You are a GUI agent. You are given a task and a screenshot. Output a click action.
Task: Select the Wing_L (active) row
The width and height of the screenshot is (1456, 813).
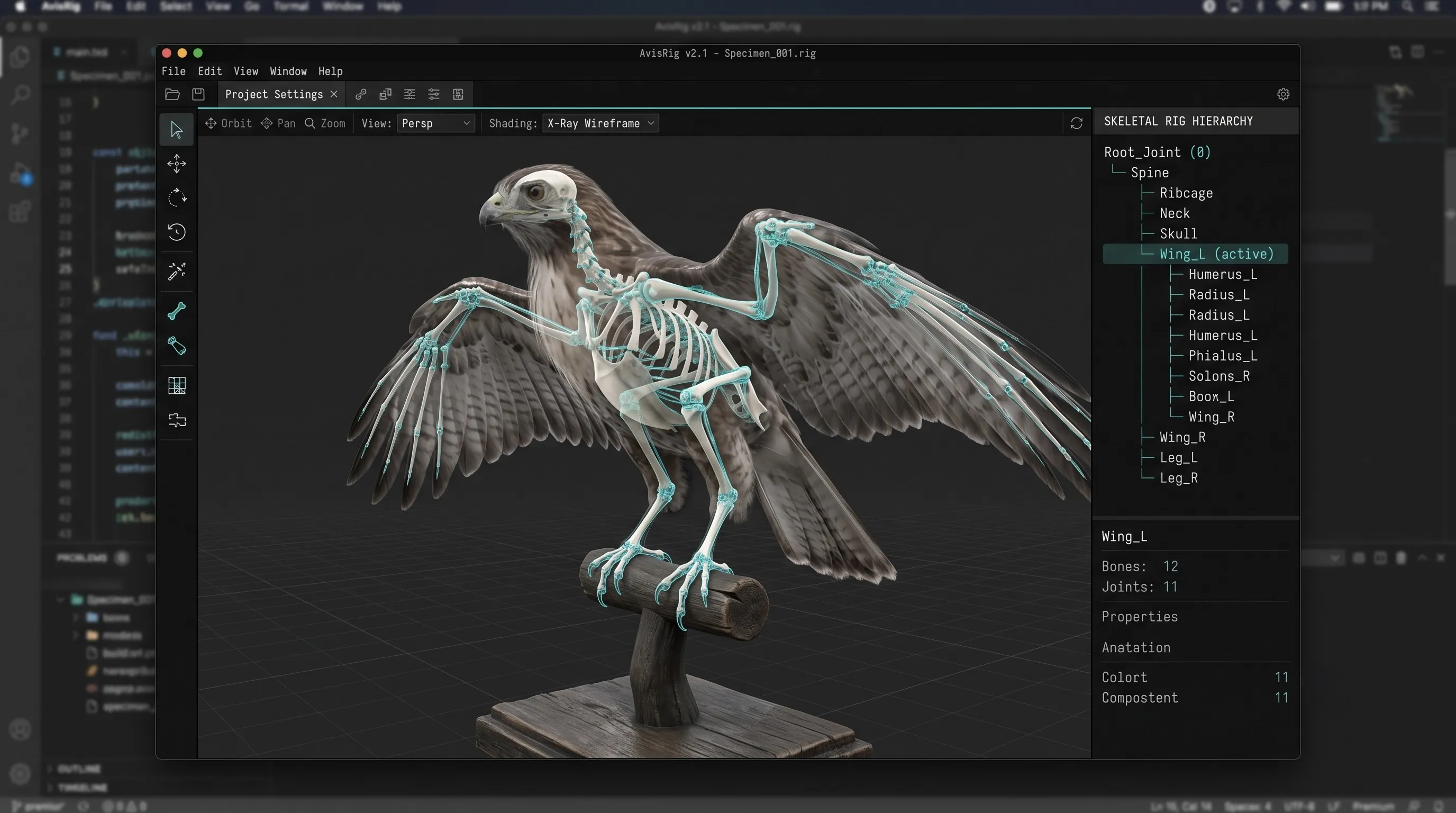tap(1196, 254)
